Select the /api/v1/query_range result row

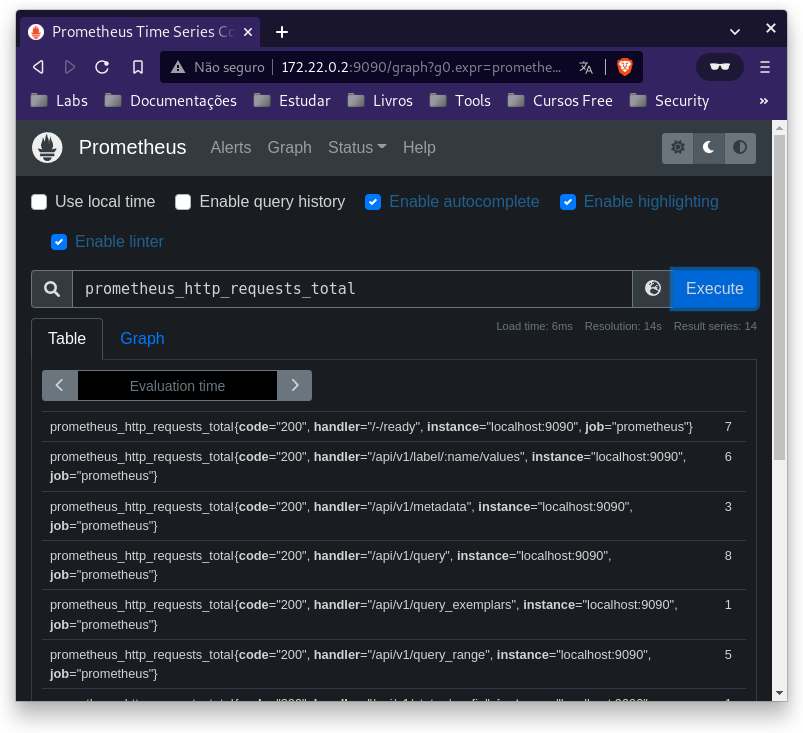point(394,664)
